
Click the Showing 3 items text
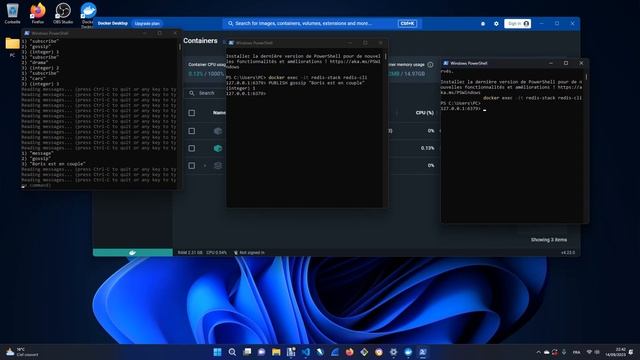549,240
